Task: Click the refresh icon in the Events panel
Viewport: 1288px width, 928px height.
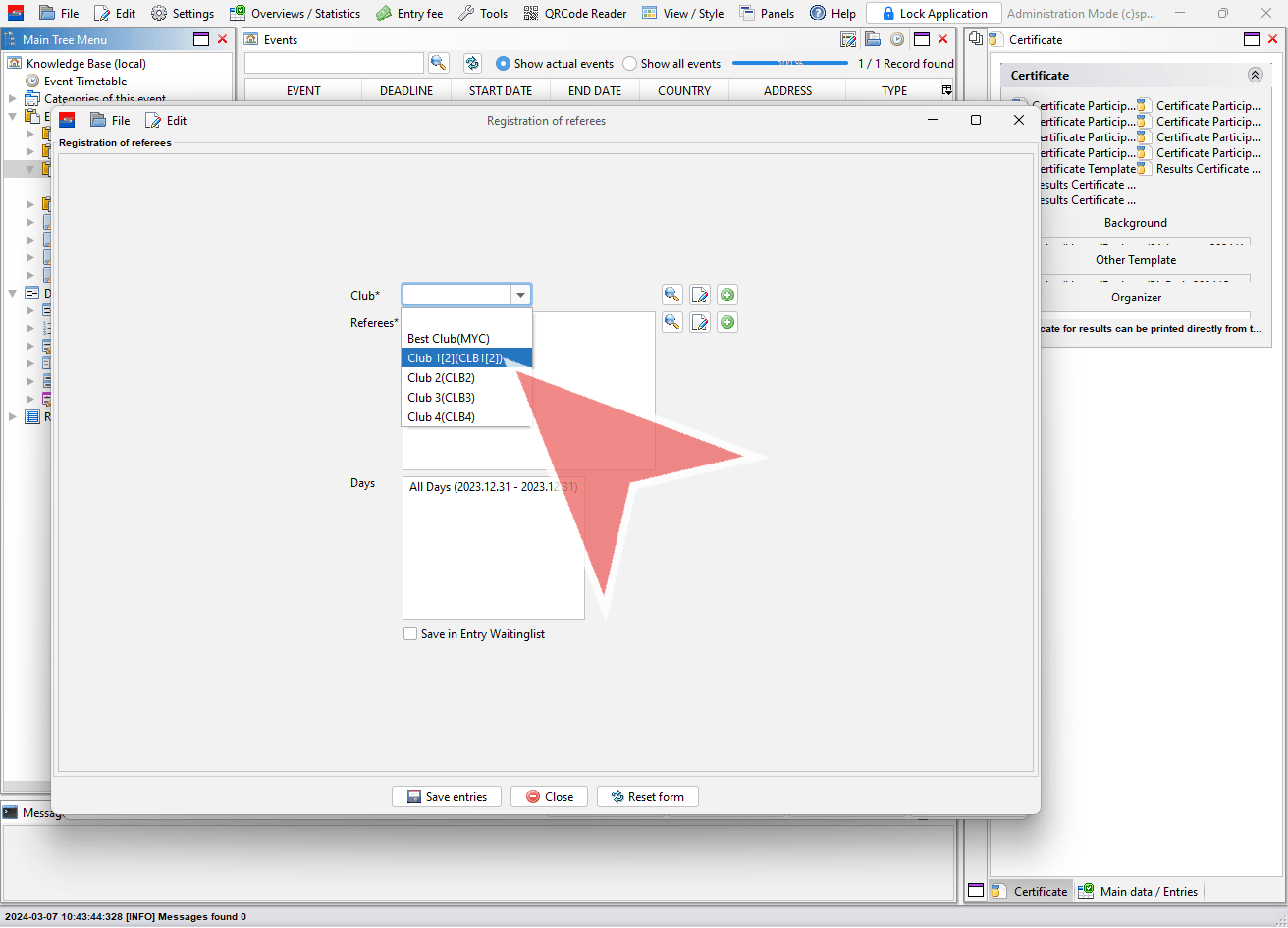Action: point(472,63)
